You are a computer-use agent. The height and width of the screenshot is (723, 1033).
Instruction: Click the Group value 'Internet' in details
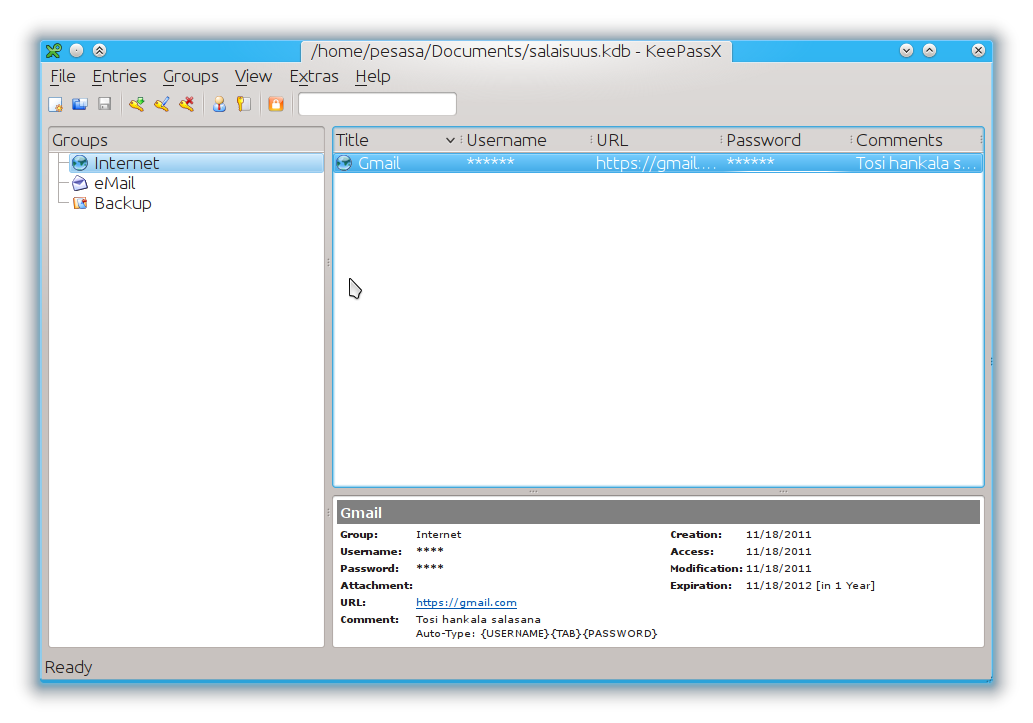[439, 535]
